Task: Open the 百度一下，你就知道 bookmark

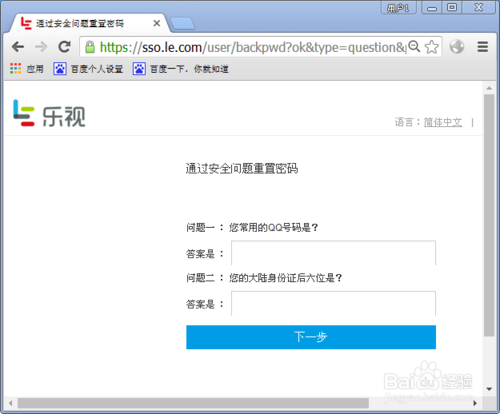Action: (x=180, y=69)
